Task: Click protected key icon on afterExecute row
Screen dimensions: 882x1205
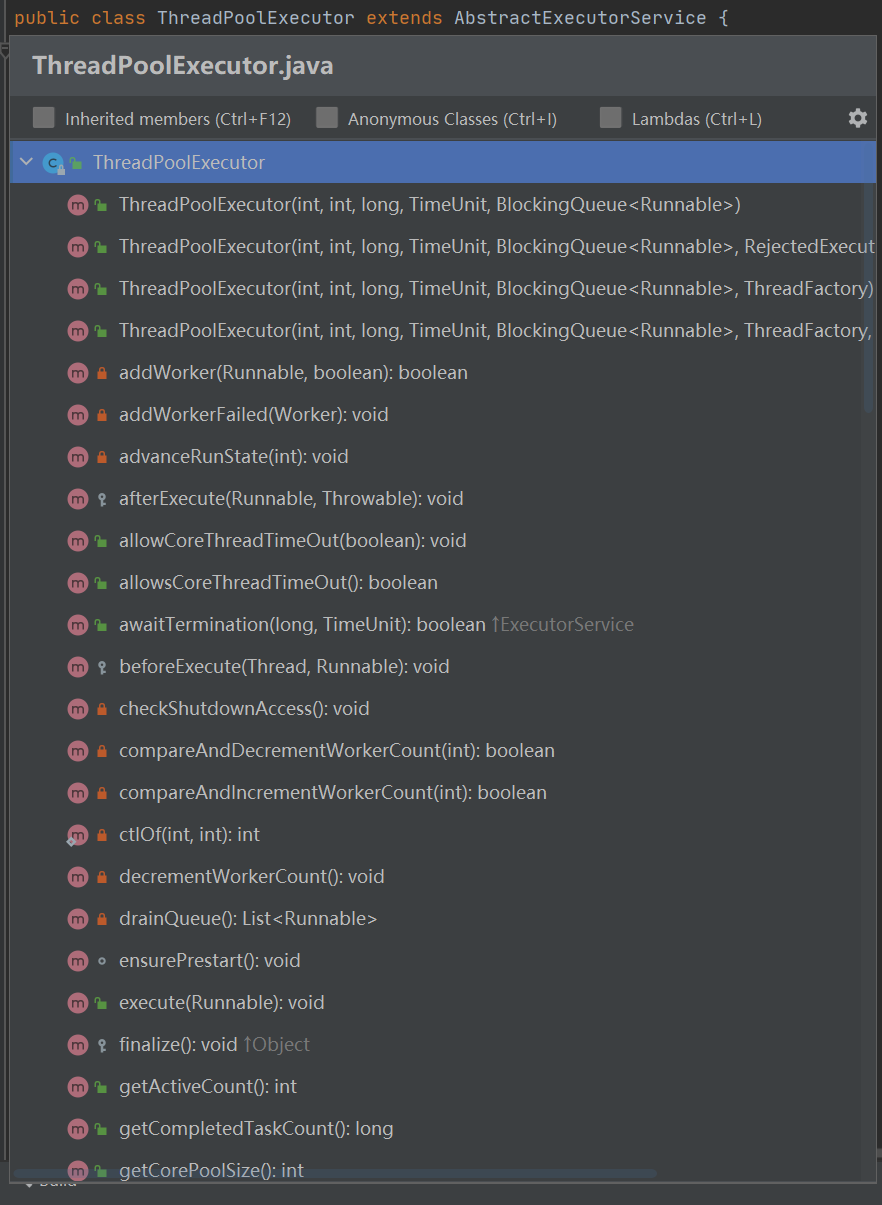Action: (101, 499)
